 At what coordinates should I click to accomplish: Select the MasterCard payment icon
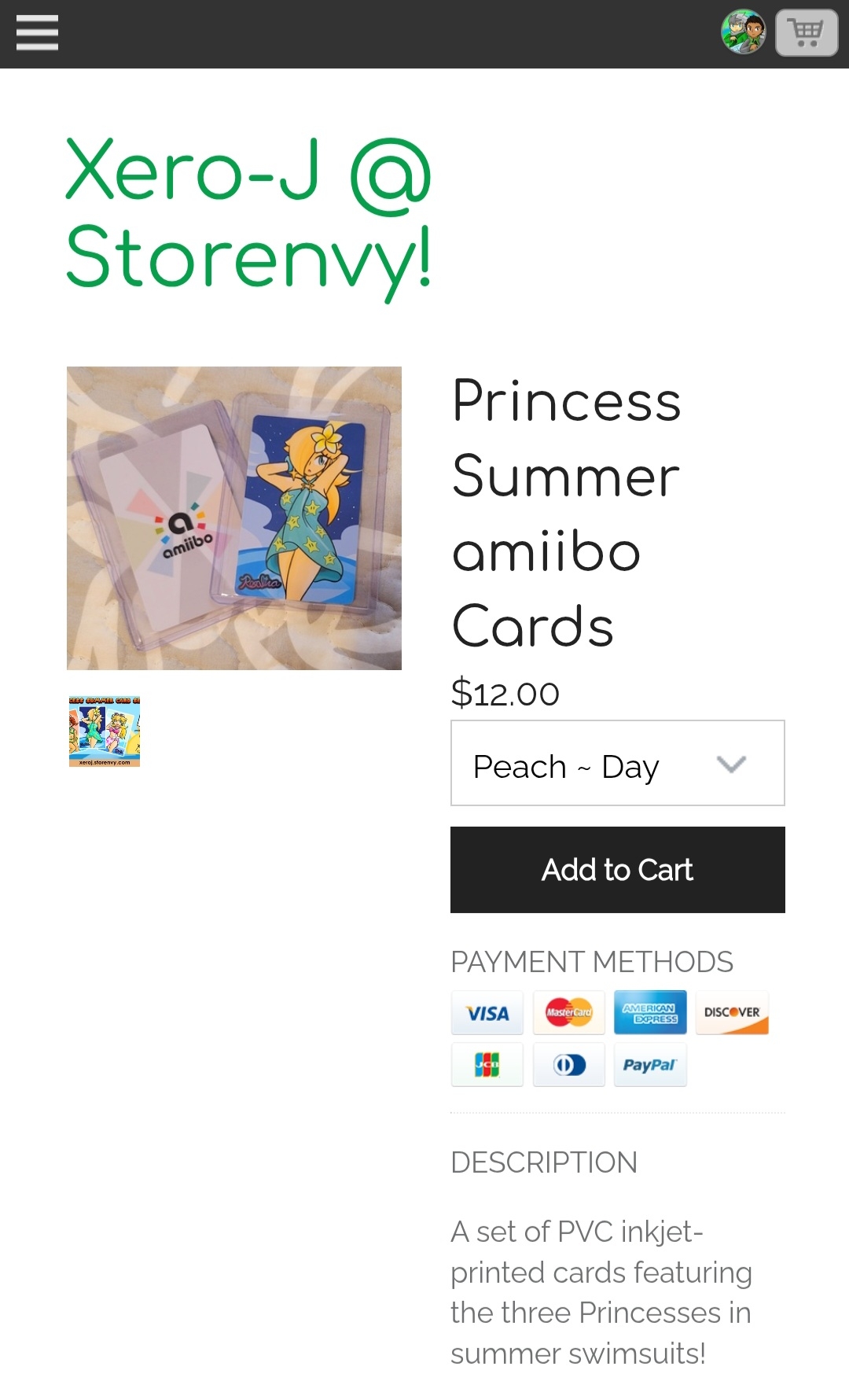[x=569, y=1013]
